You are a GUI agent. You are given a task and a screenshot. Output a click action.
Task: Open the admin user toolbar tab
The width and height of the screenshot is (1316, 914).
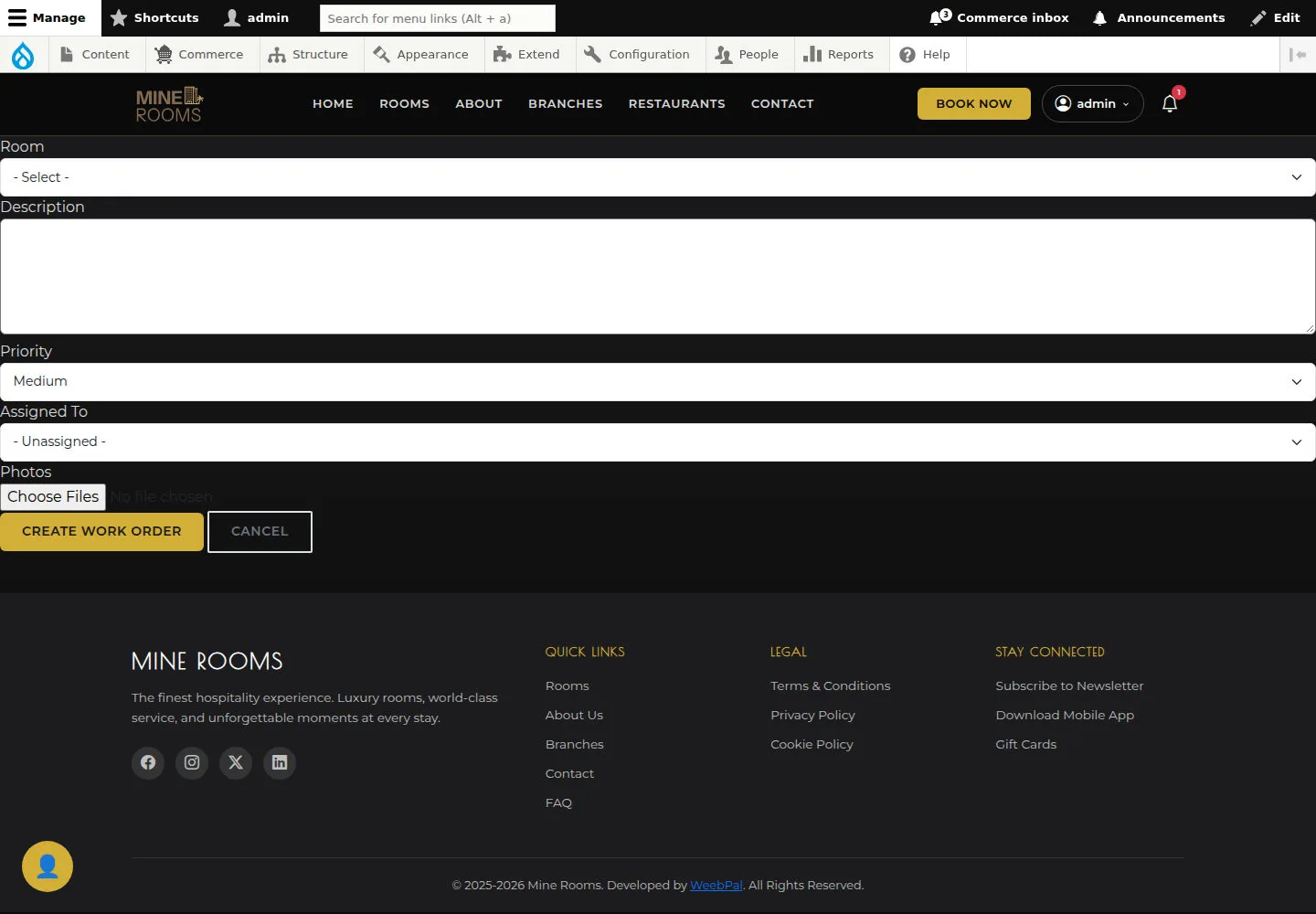pos(257,18)
